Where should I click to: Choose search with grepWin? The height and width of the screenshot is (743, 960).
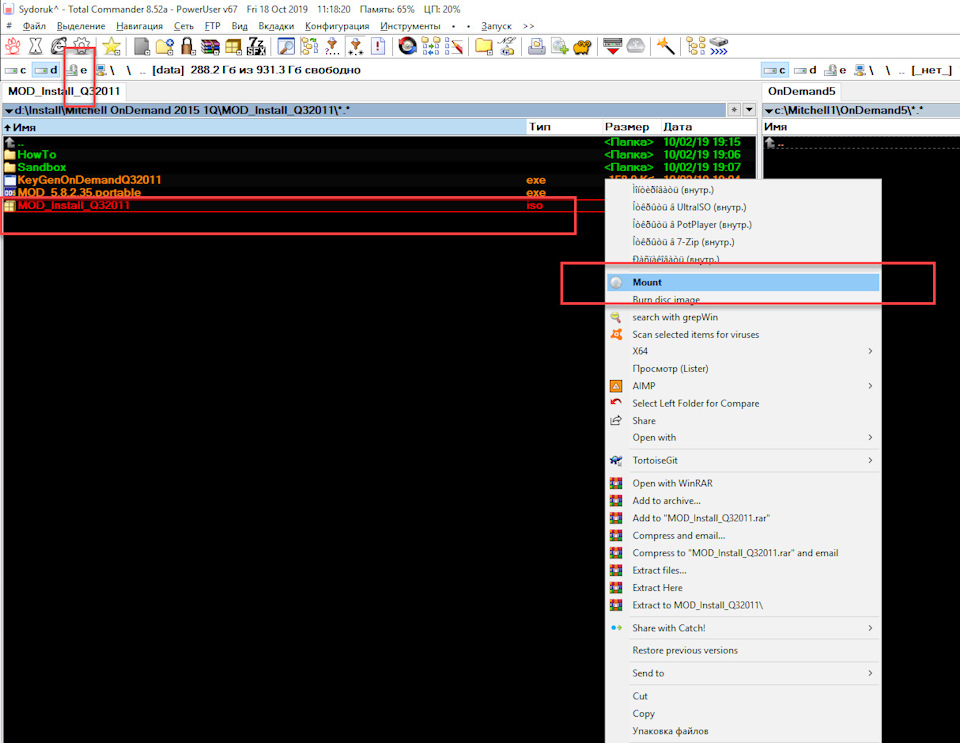743,317
